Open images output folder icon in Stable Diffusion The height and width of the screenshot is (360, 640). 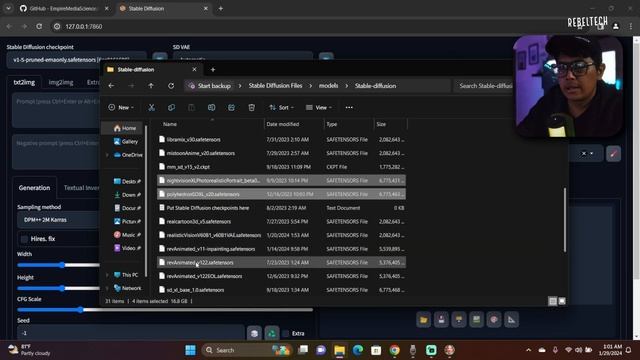tap(424, 320)
